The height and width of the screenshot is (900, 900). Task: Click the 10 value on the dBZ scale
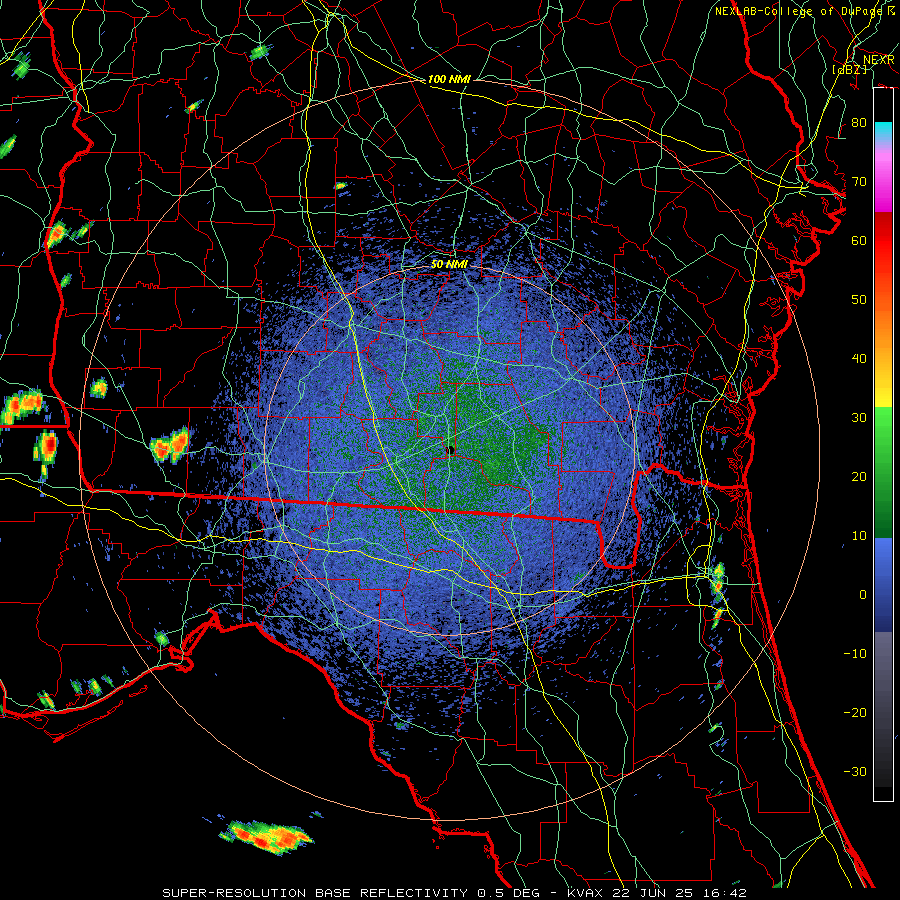859,536
